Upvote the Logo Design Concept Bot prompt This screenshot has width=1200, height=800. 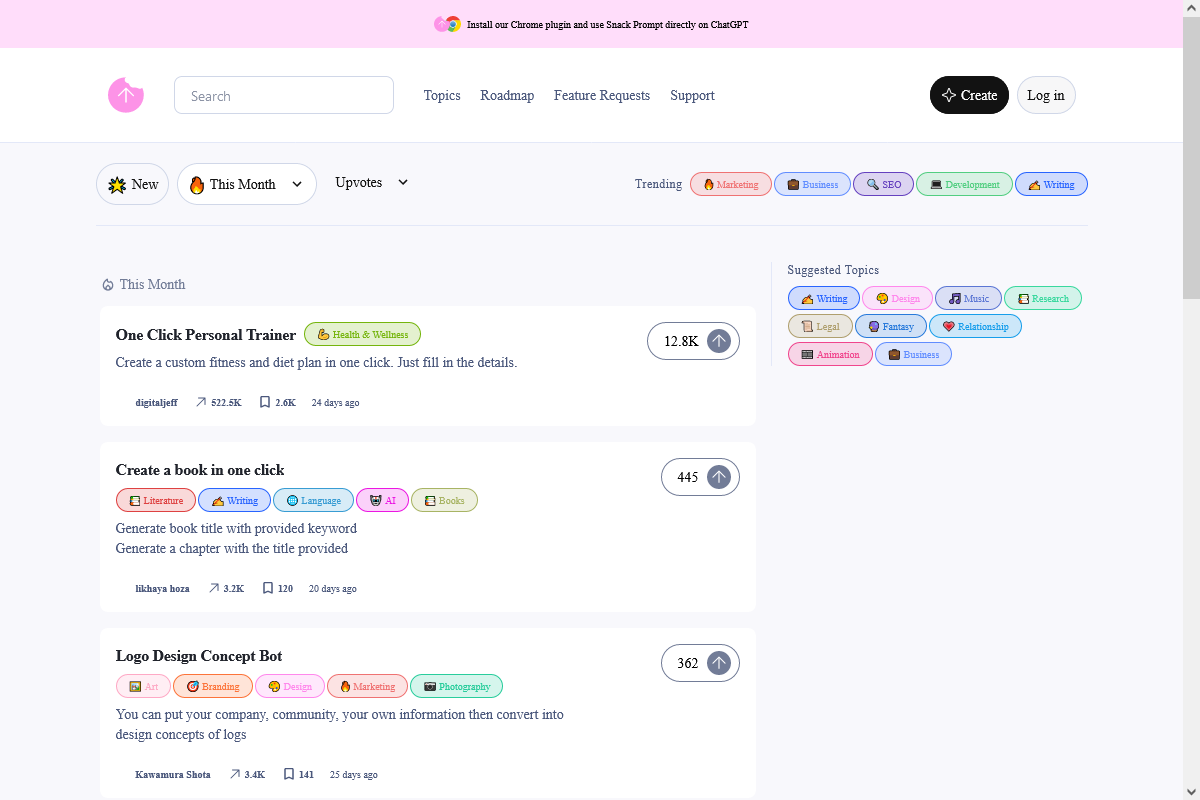pos(719,663)
